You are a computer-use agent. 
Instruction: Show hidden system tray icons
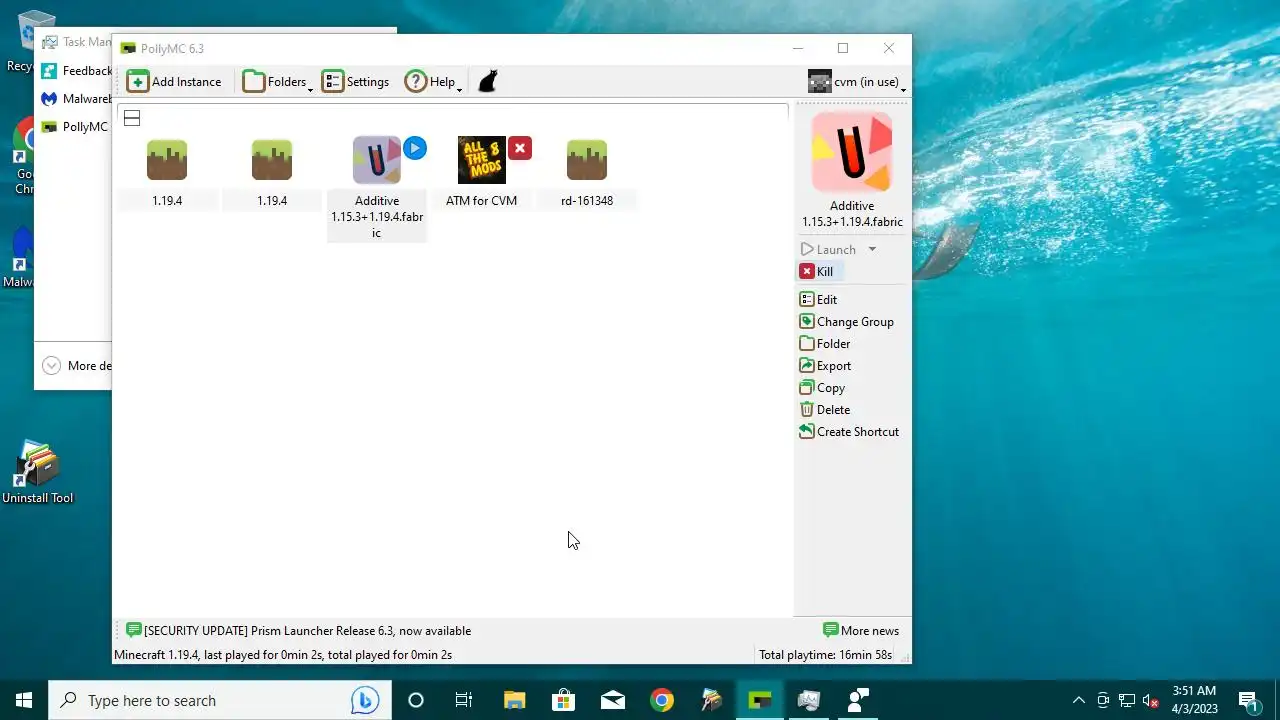(1078, 700)
